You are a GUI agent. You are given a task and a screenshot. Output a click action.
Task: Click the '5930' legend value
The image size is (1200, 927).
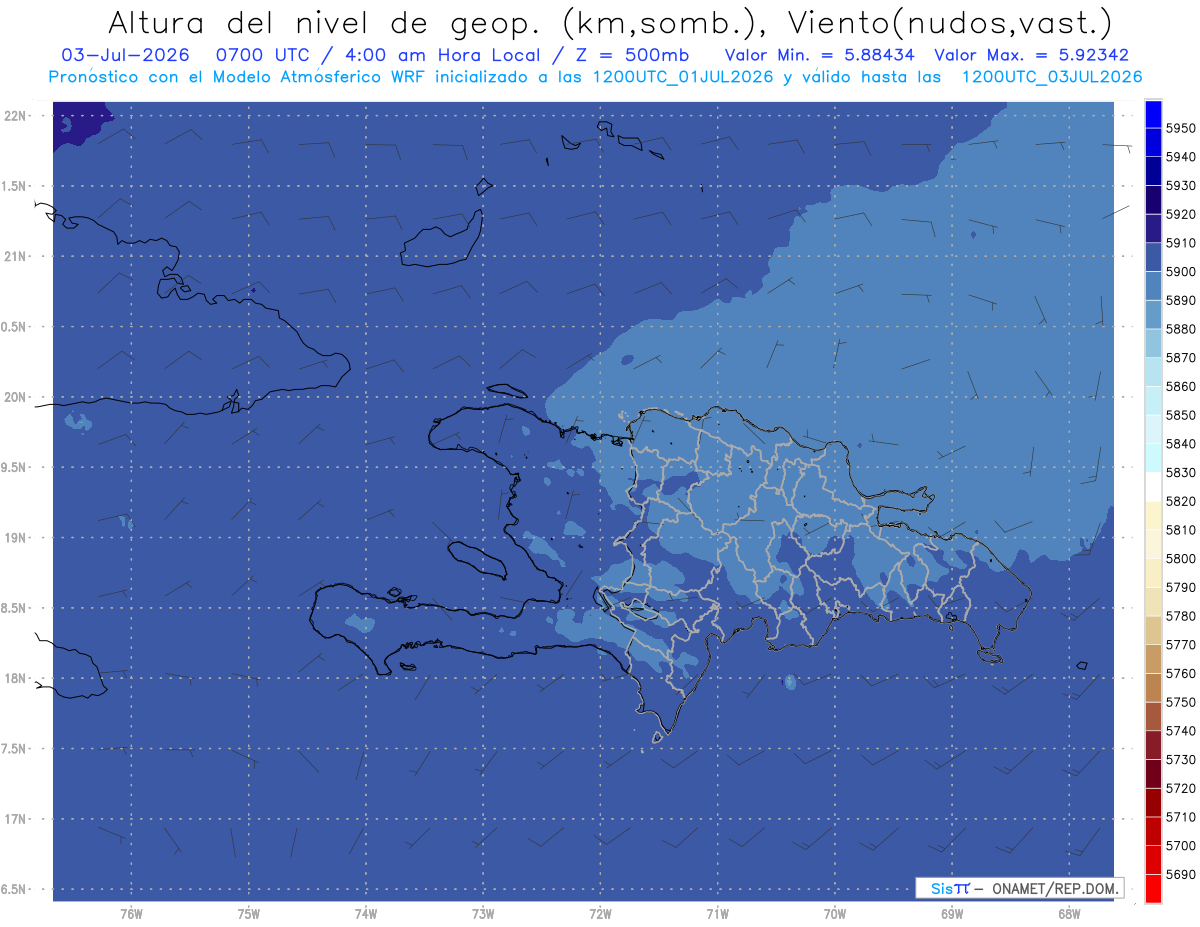coord(1181,186)
